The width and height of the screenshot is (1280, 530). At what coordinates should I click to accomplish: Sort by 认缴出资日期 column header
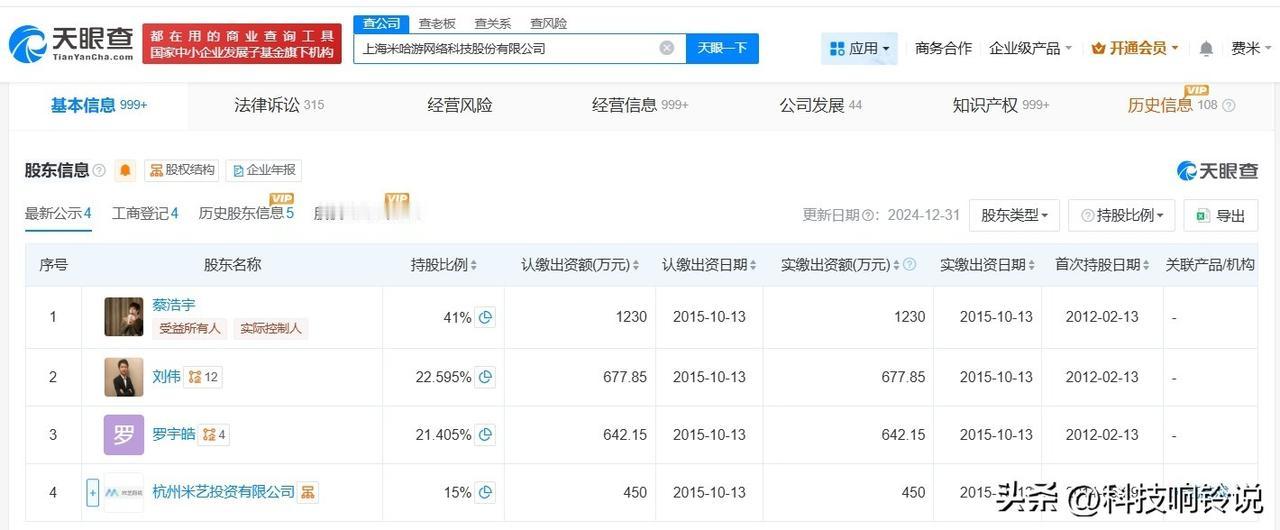tap(709, 265)
